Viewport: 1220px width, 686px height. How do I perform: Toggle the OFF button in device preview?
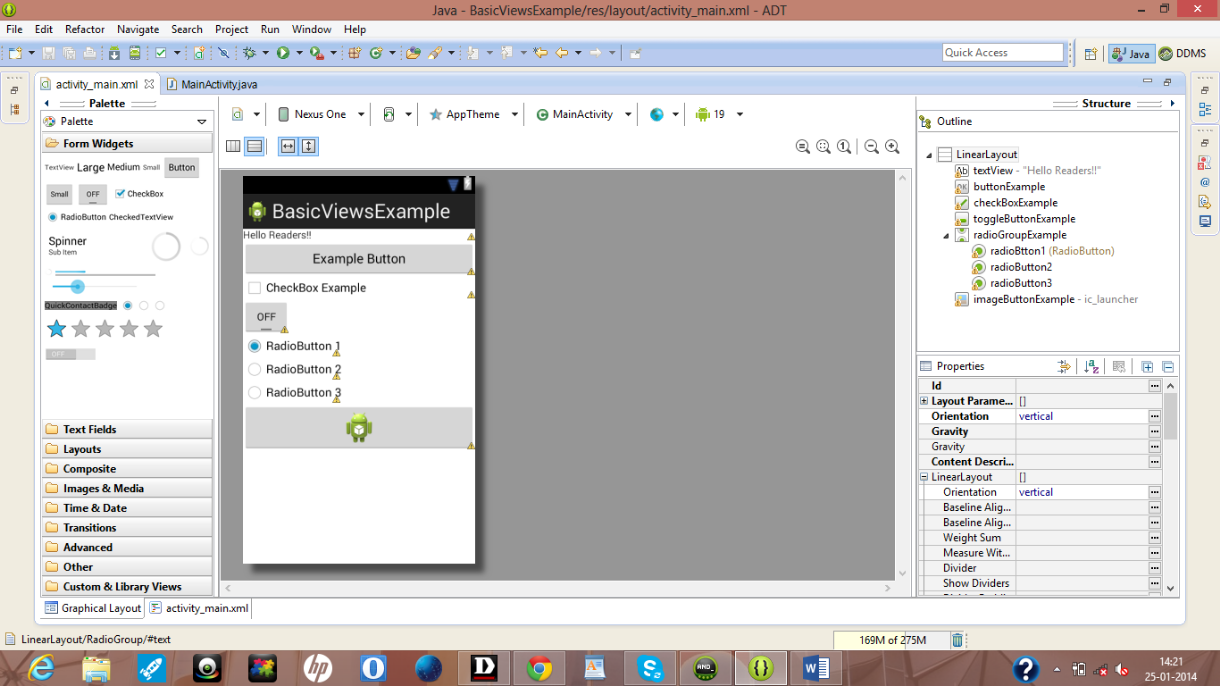pyautogui.click(x=266, y=317)
